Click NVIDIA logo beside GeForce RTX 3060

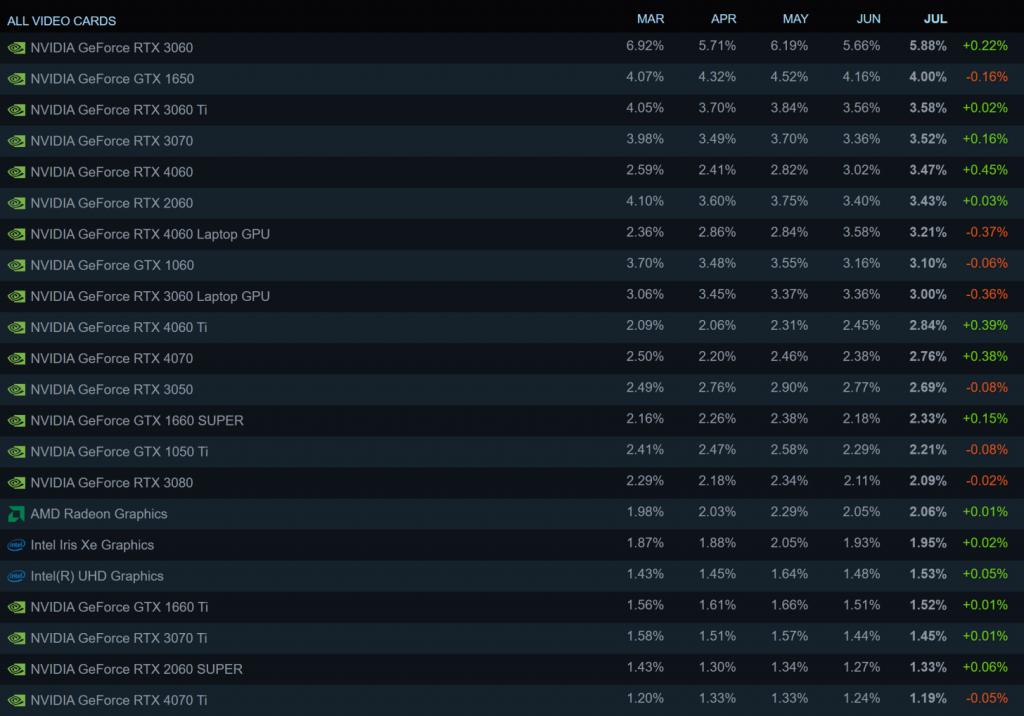(16, 47)
